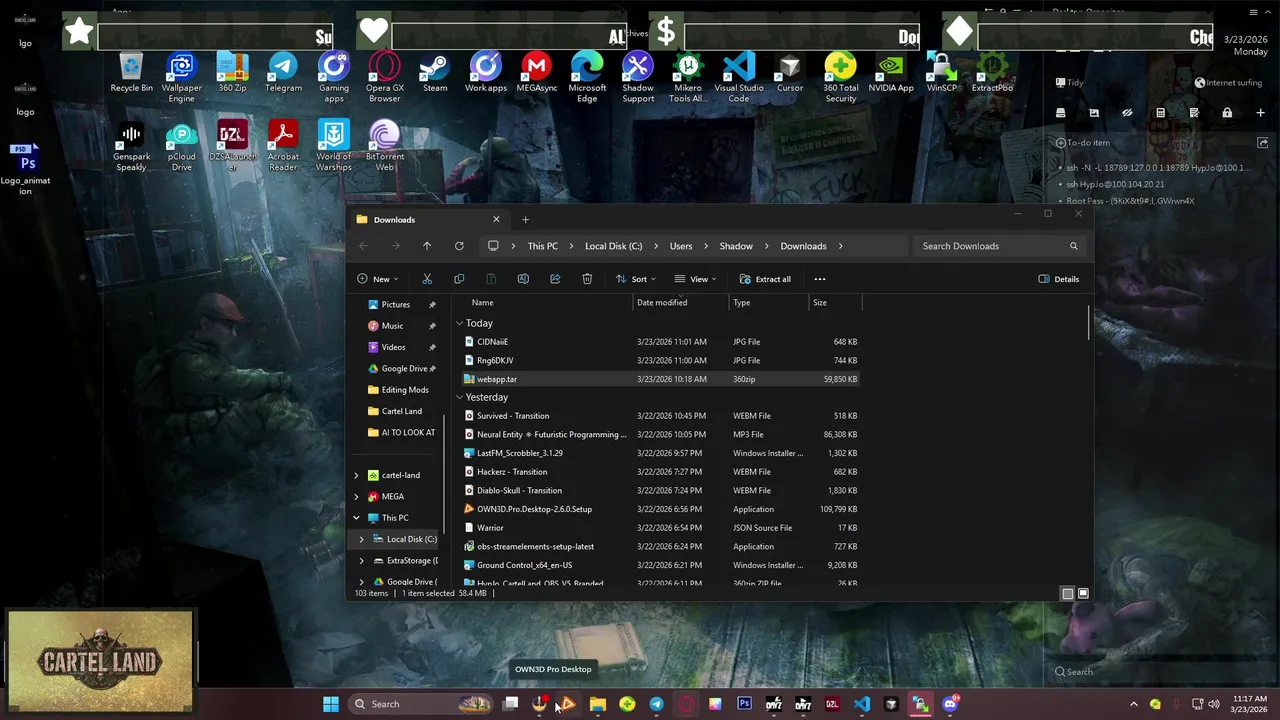The image size is (1280, 720).
Task: Open Discord from the taskbar
Action: click(950, 704)
